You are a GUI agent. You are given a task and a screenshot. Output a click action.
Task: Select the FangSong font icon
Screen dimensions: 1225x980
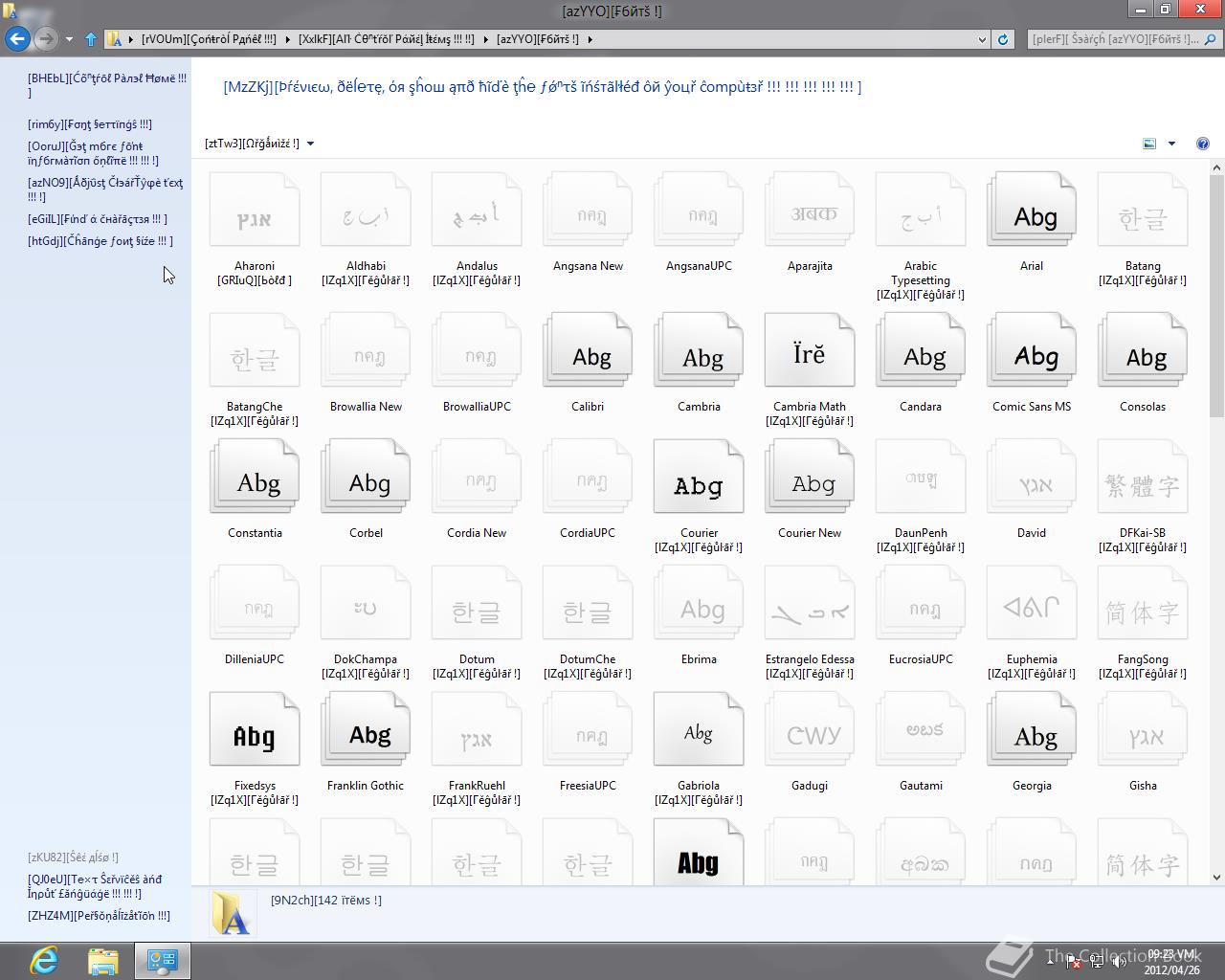pyautogui.click(x=1143, y=604)
